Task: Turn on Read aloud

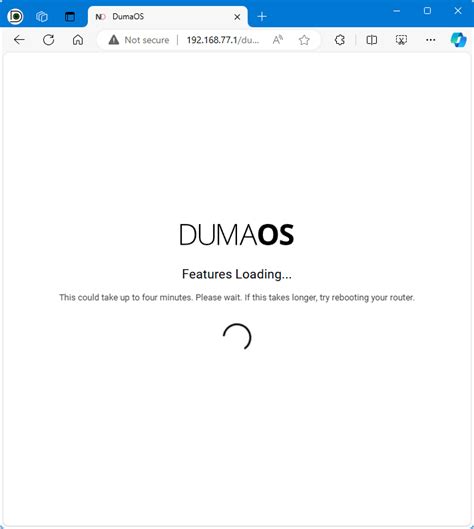Action: tap(278, 40)
